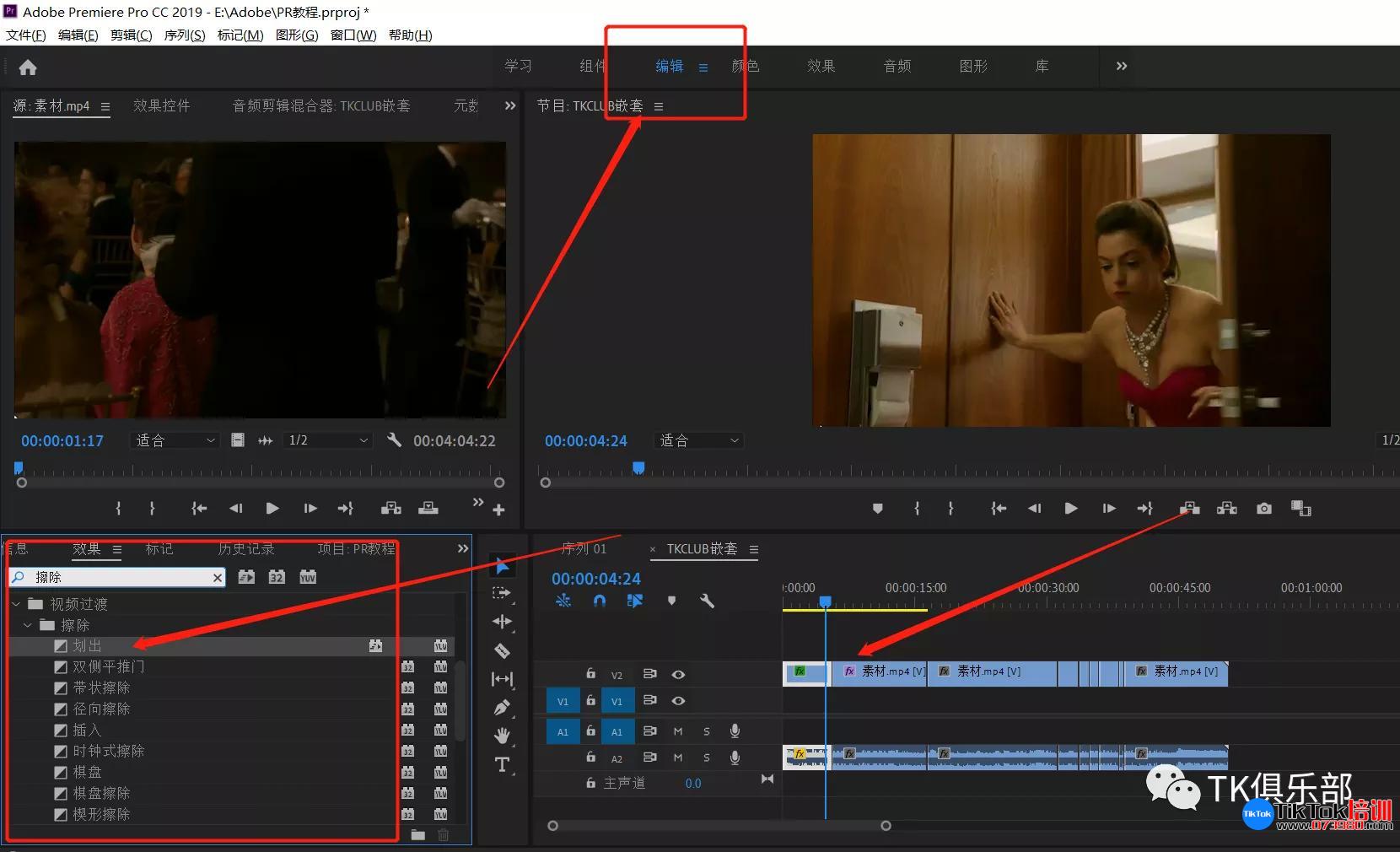Image resolution: width=1400 pixels, height=852 pixels.
Task: Click the Home icon
Action: [28, 67]
